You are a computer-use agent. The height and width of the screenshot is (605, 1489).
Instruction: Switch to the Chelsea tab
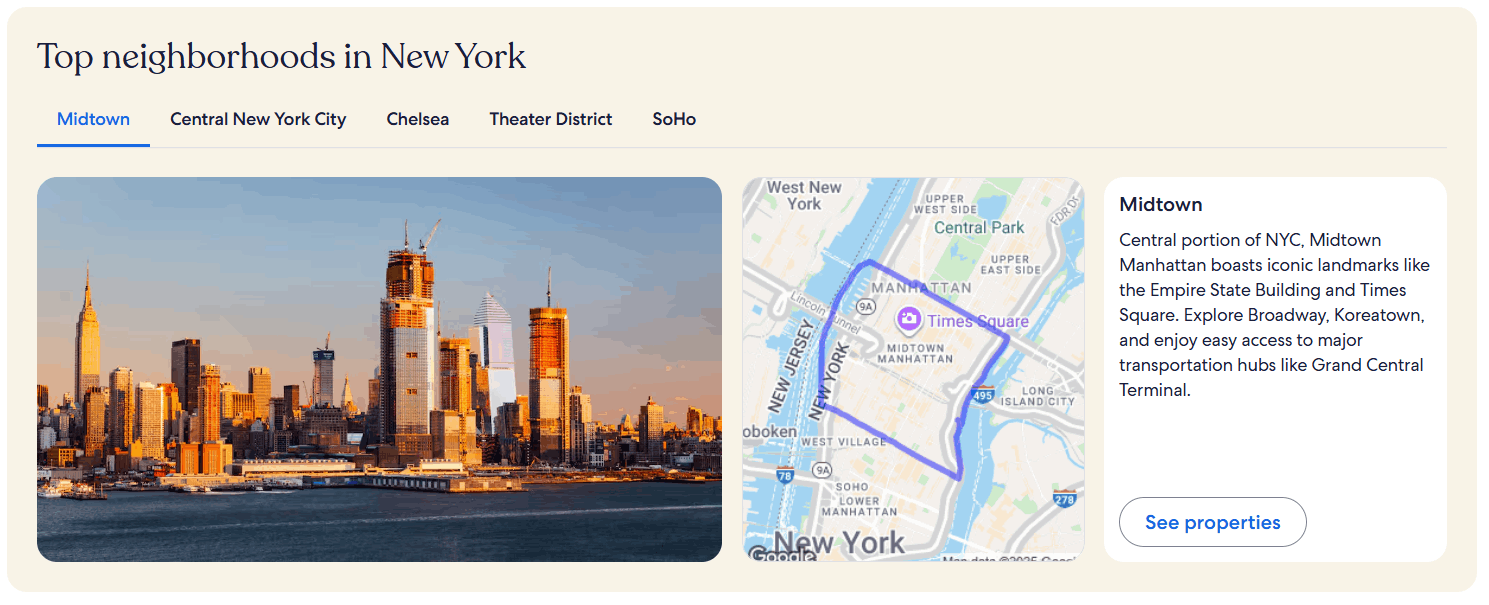click(417, 119)
